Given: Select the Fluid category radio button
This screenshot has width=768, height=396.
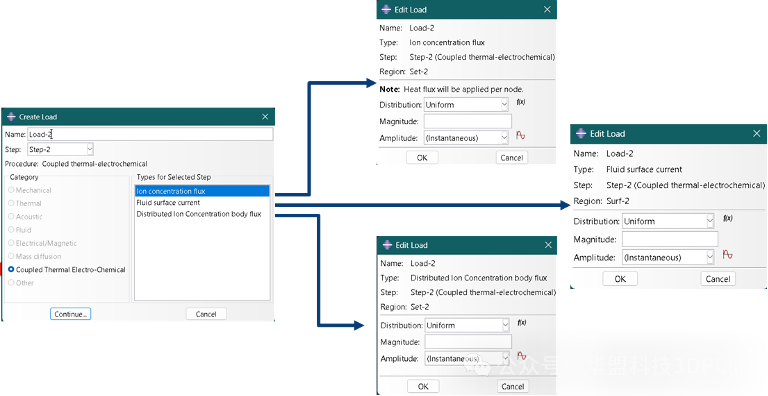Looking at the screenshot, I should [11, 230].
